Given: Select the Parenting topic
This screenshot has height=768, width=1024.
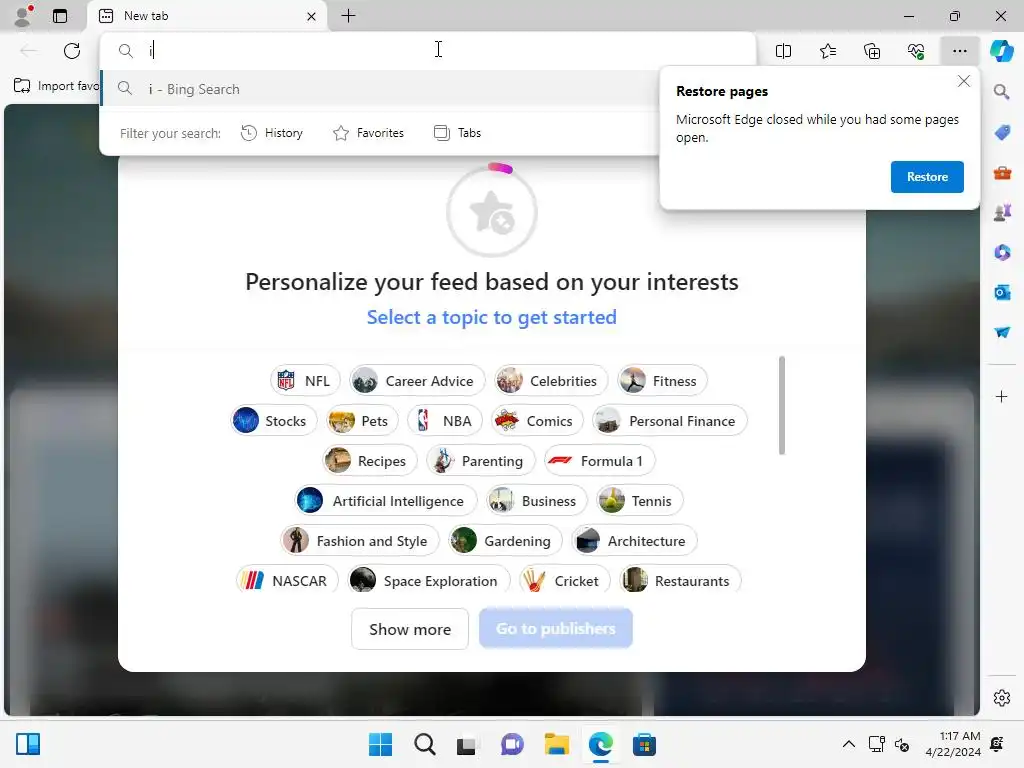Looking at the screenshot, I should pos(481,461).
